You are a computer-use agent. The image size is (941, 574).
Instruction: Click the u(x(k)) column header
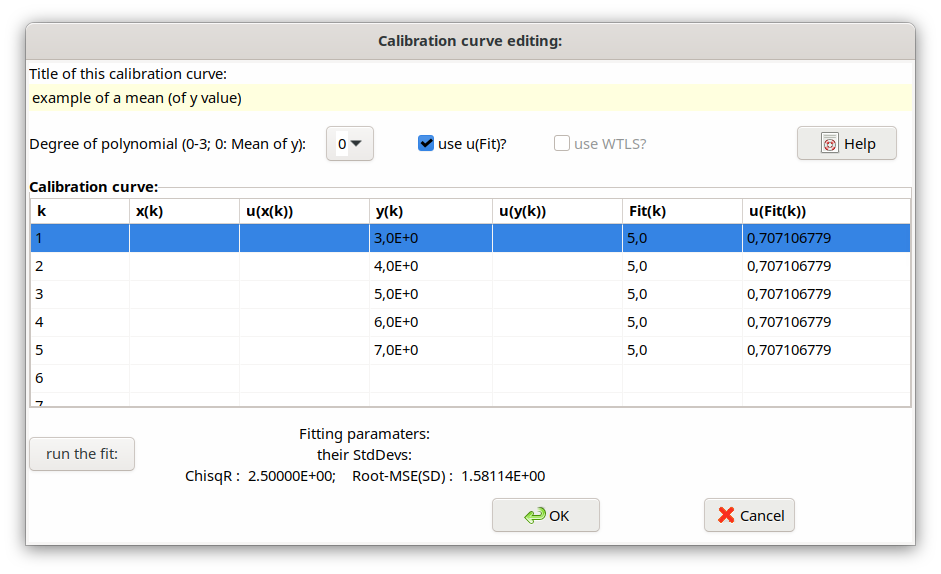click(x=304, y=211)
